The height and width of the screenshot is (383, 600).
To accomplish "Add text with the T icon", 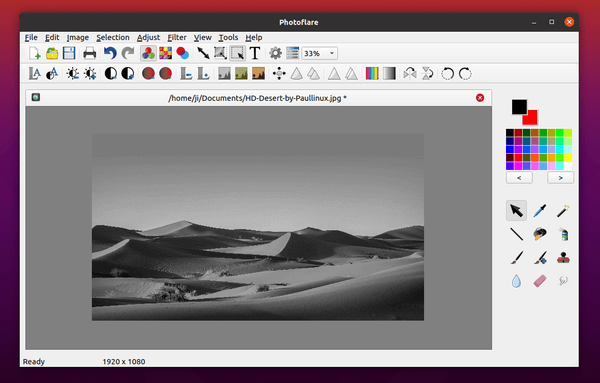I will coord(255,53).
